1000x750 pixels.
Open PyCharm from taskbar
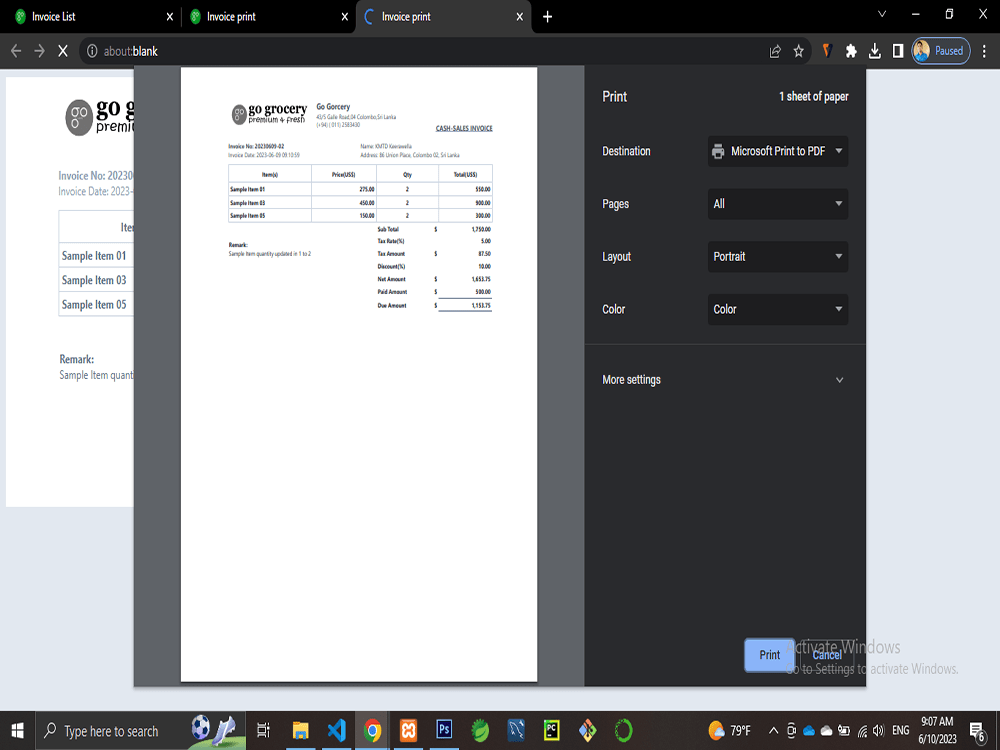pyautogui.click(x=552, y=731)
